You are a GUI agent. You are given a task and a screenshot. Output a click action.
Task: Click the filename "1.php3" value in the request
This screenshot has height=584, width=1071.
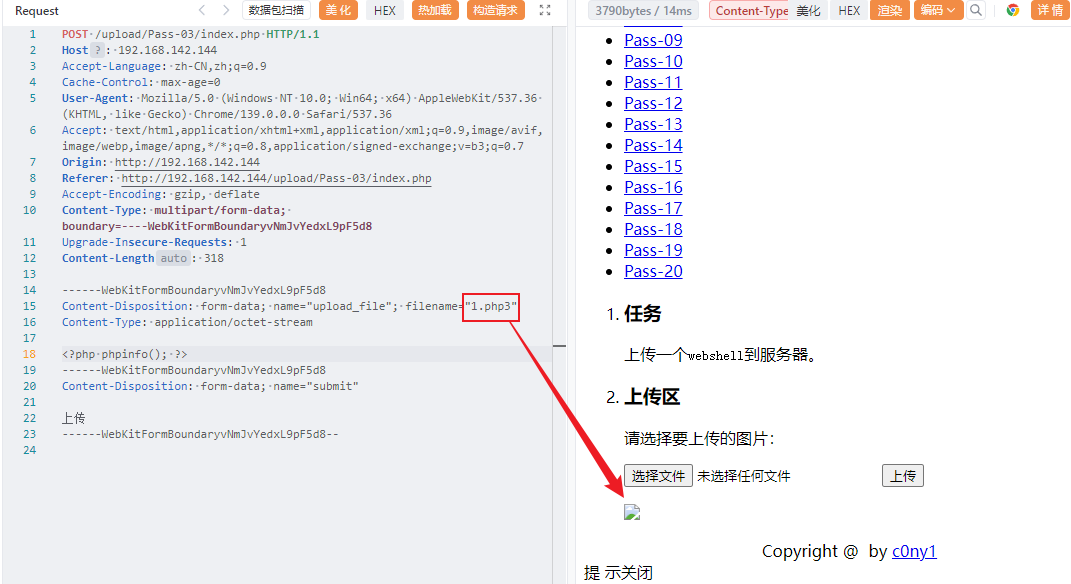pyautogui.click(x=490, y=306)
